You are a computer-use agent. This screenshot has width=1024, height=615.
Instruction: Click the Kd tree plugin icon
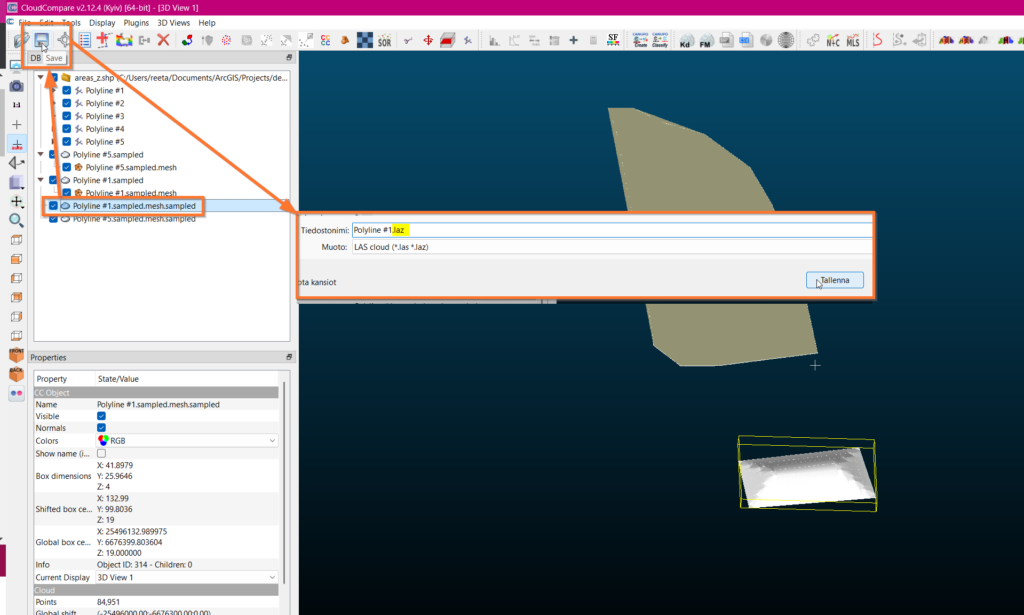coord(685,41)
